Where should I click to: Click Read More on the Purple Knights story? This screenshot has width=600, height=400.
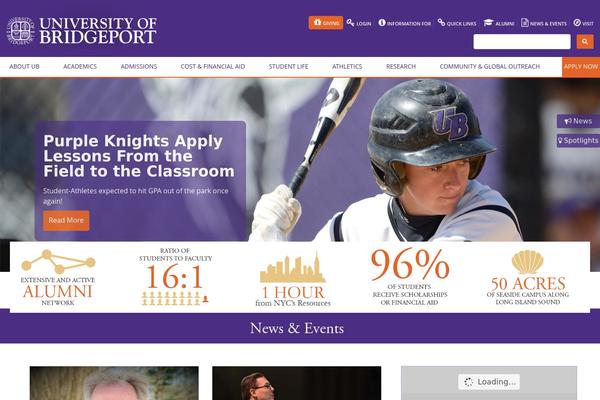coord(66,220)
